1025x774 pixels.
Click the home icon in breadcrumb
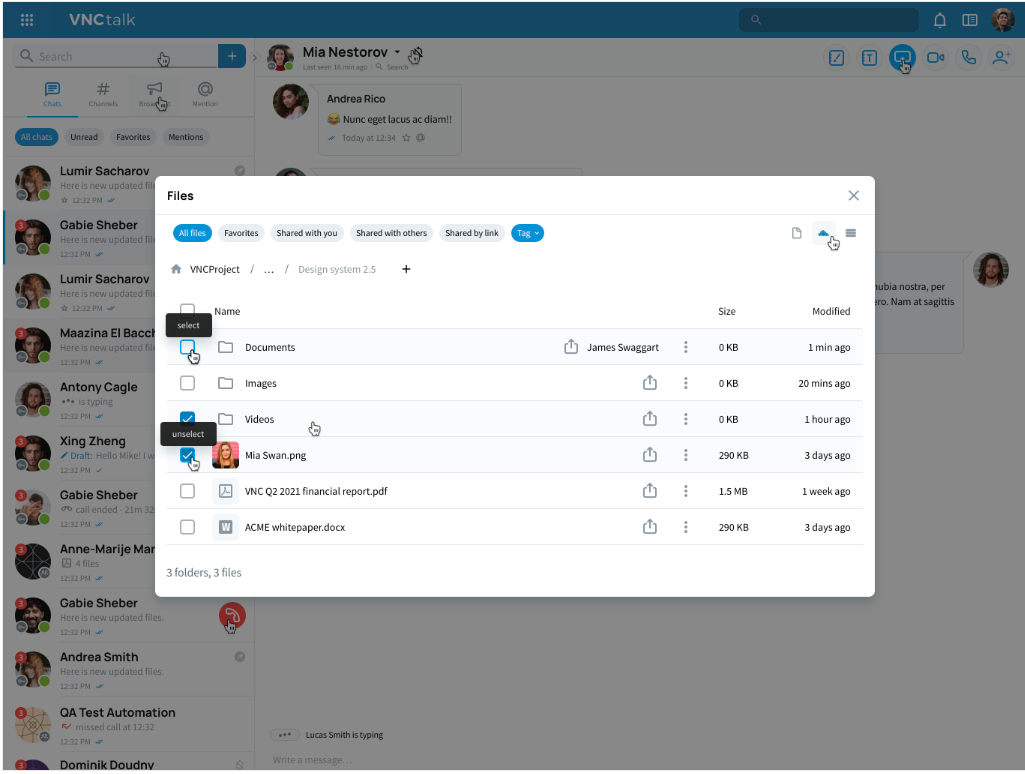[176, 269]
